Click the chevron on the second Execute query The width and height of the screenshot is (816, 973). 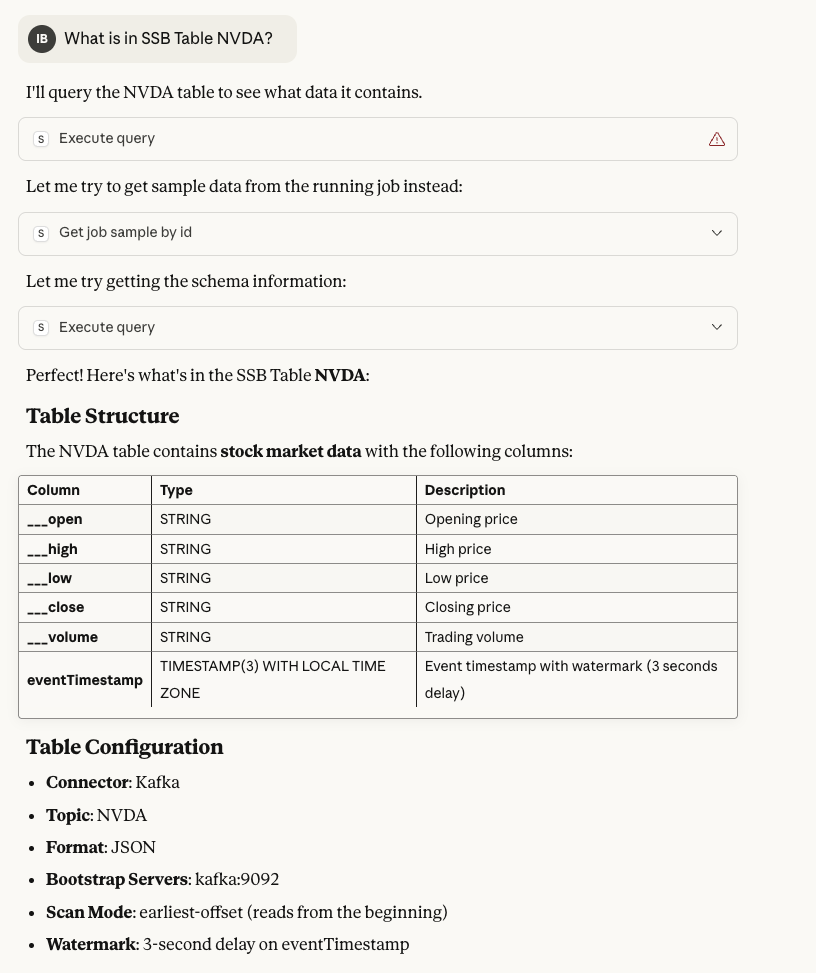click(717, 327)
